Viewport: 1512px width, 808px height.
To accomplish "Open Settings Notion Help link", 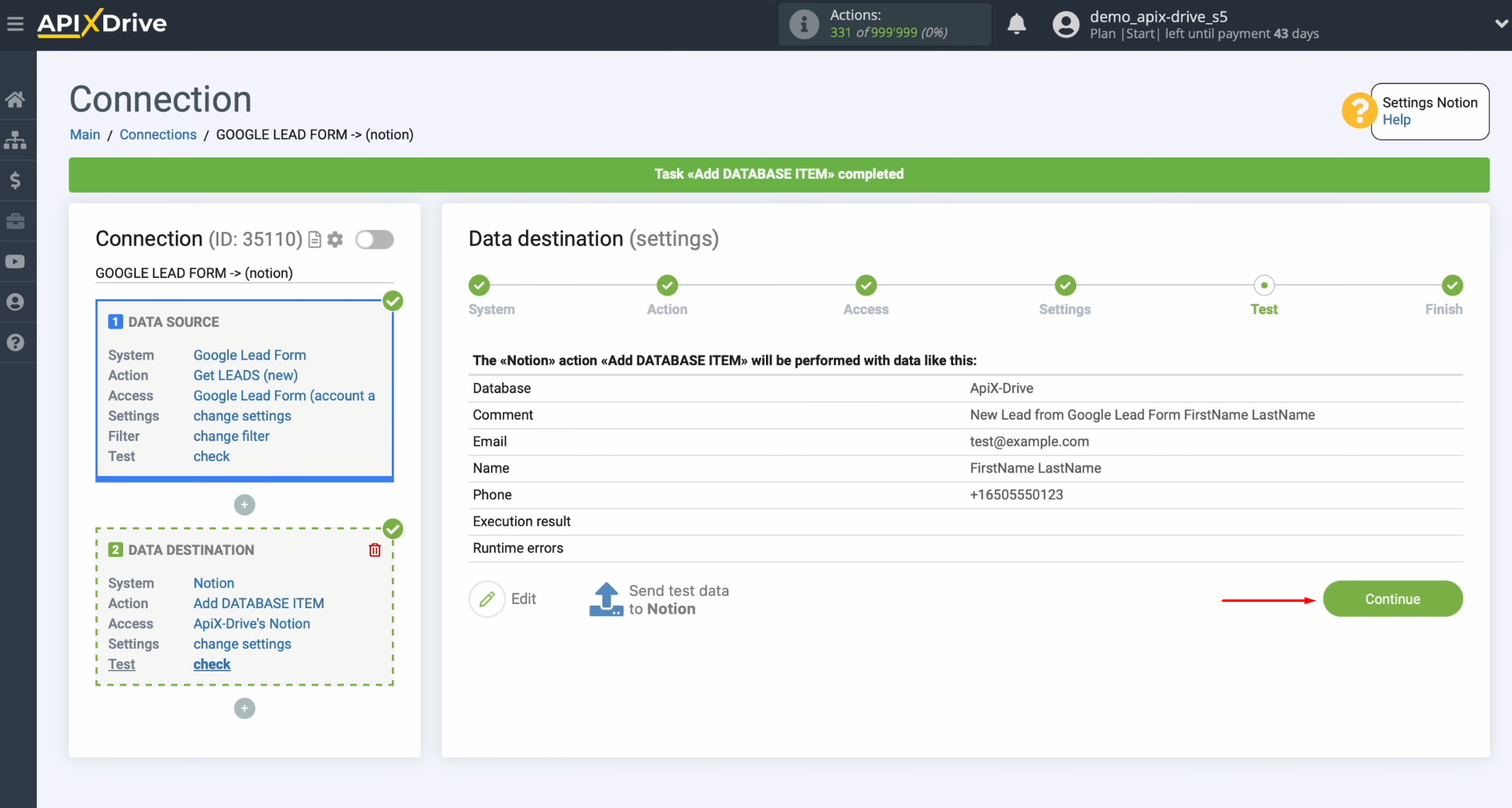I will coord(1398,119).
